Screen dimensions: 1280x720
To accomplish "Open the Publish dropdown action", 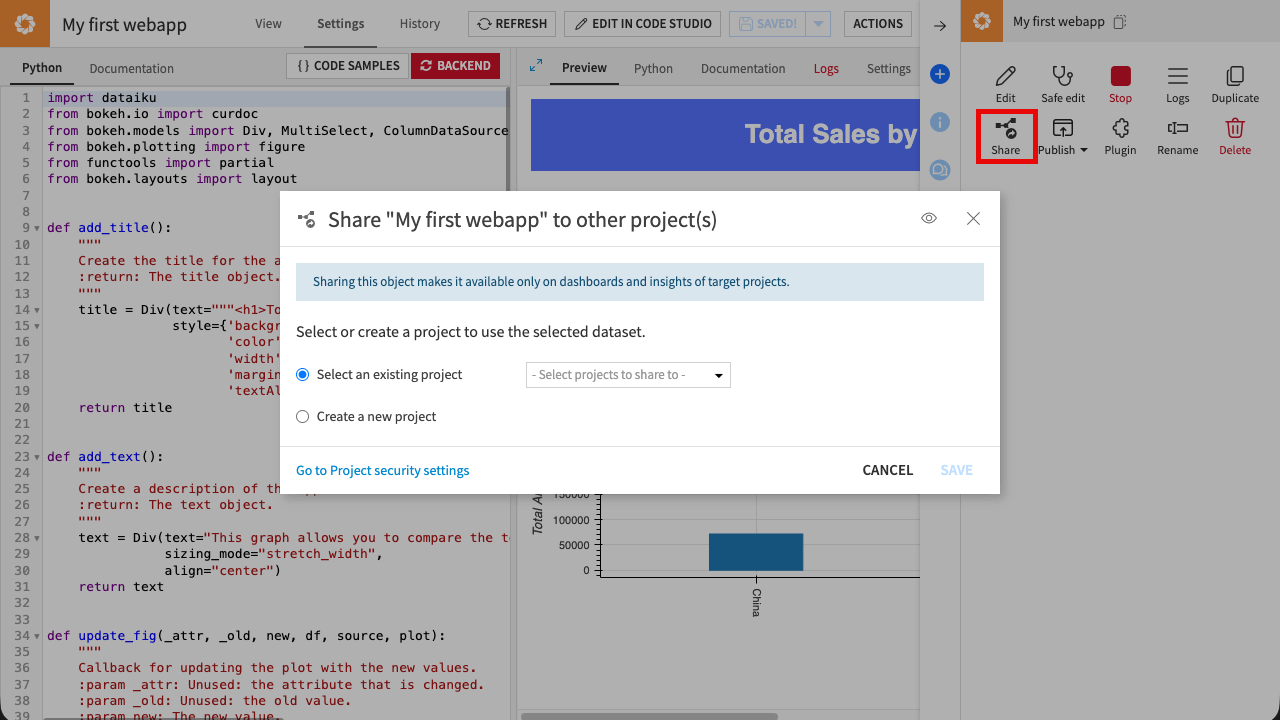I will pos(1062,136).
